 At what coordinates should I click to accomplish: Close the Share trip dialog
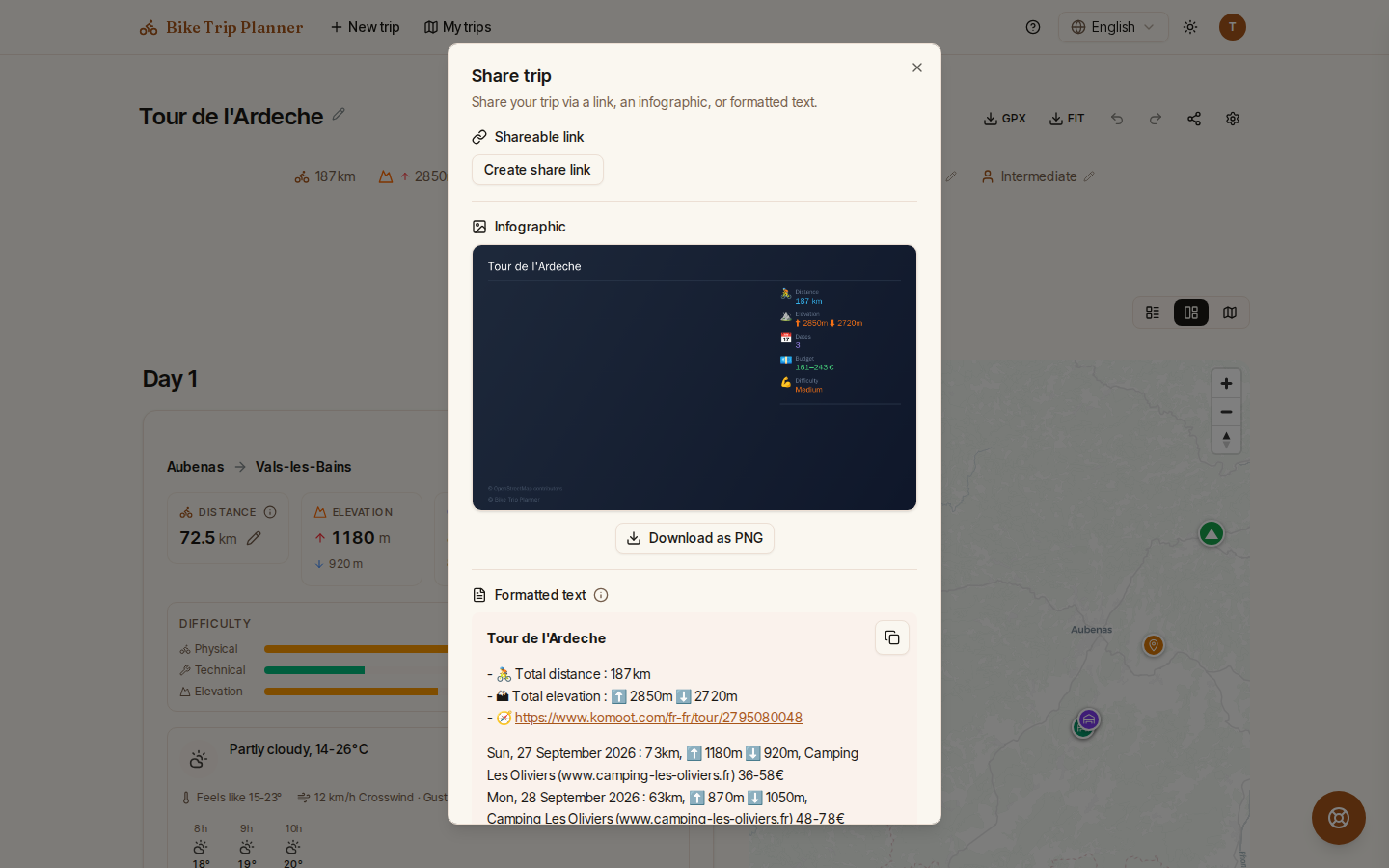click(x=917, y=68)
